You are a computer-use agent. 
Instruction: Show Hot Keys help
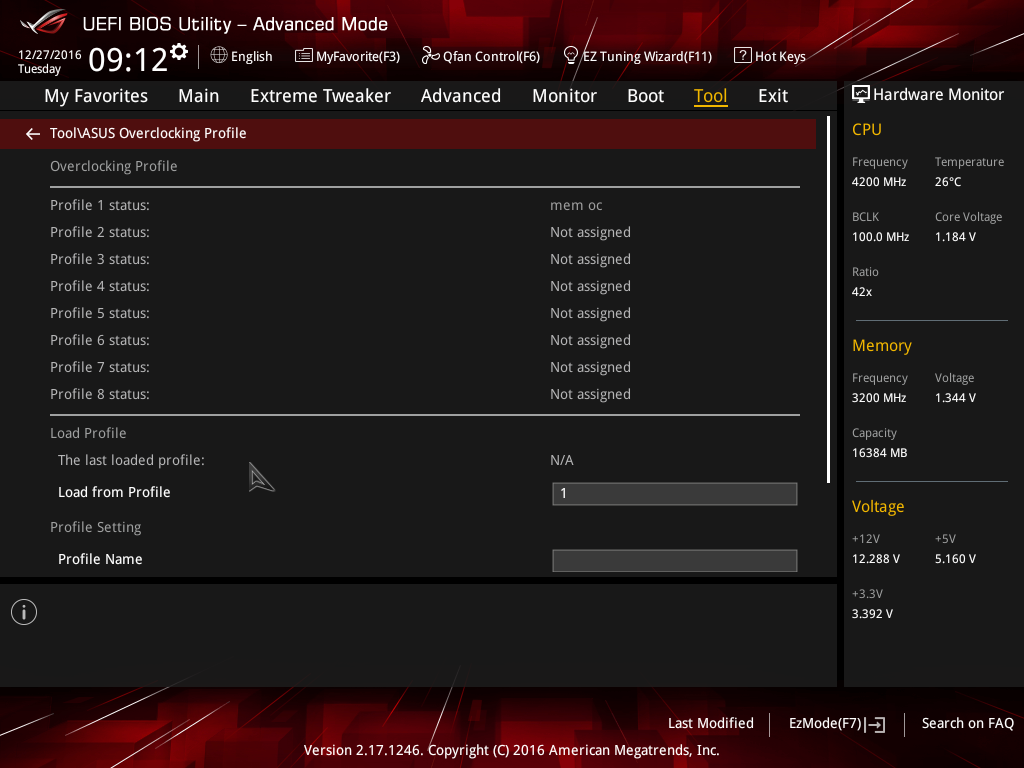[780, 57]
